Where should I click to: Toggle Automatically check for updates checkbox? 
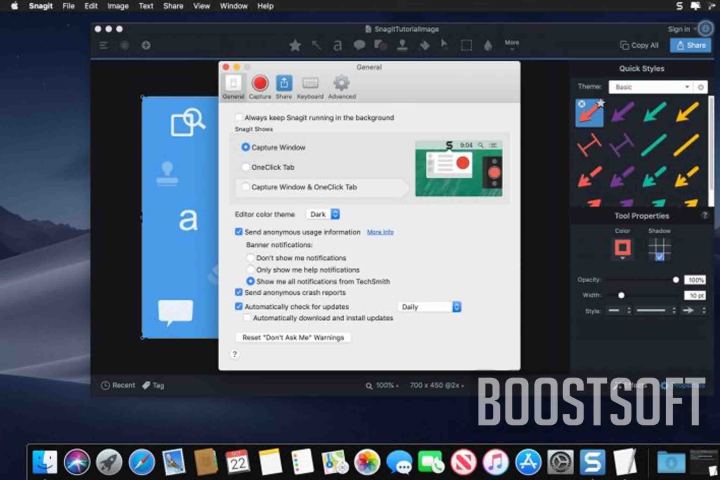238,306
